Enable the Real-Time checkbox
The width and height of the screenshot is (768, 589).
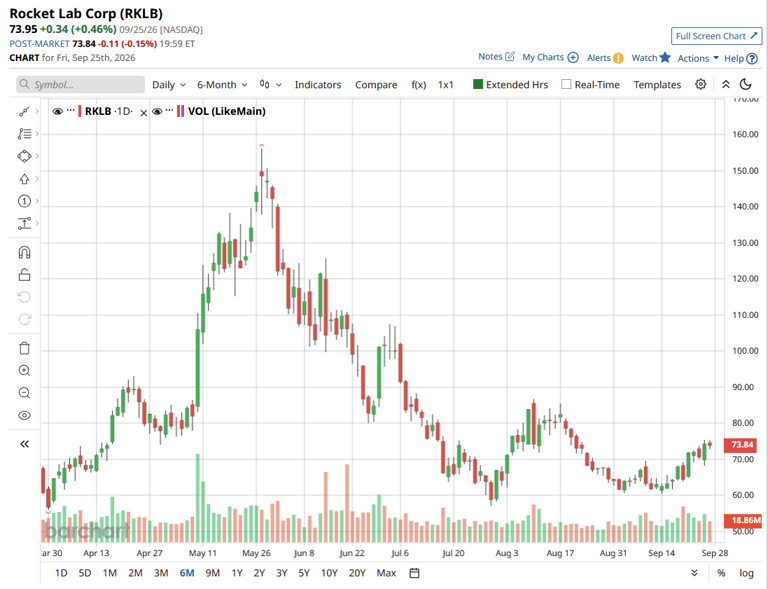pyautogui.click(x=566, y=84)
